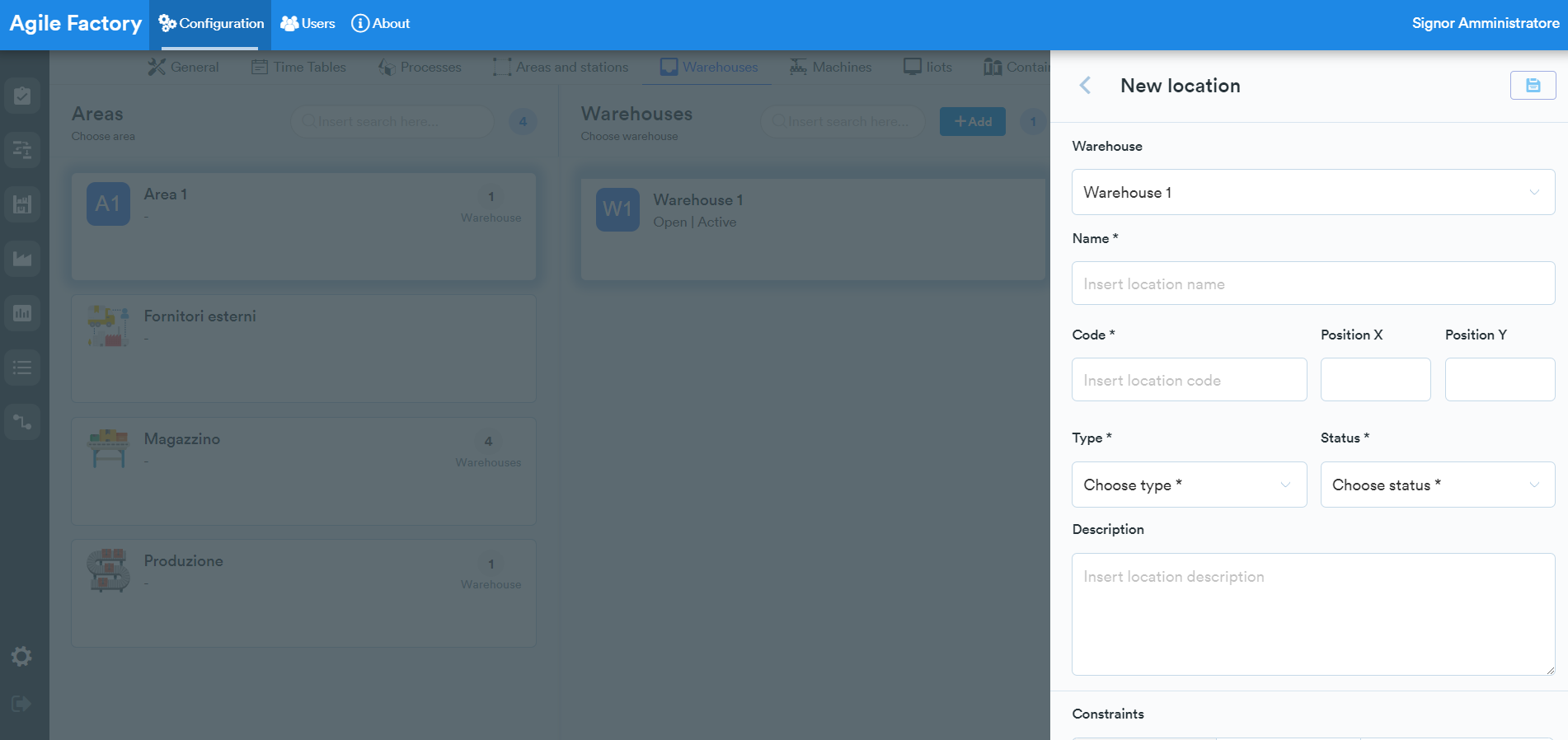Click the Configuration gears icon in header
Viewport: 1568px width, 740px height.
click(167, 23)
